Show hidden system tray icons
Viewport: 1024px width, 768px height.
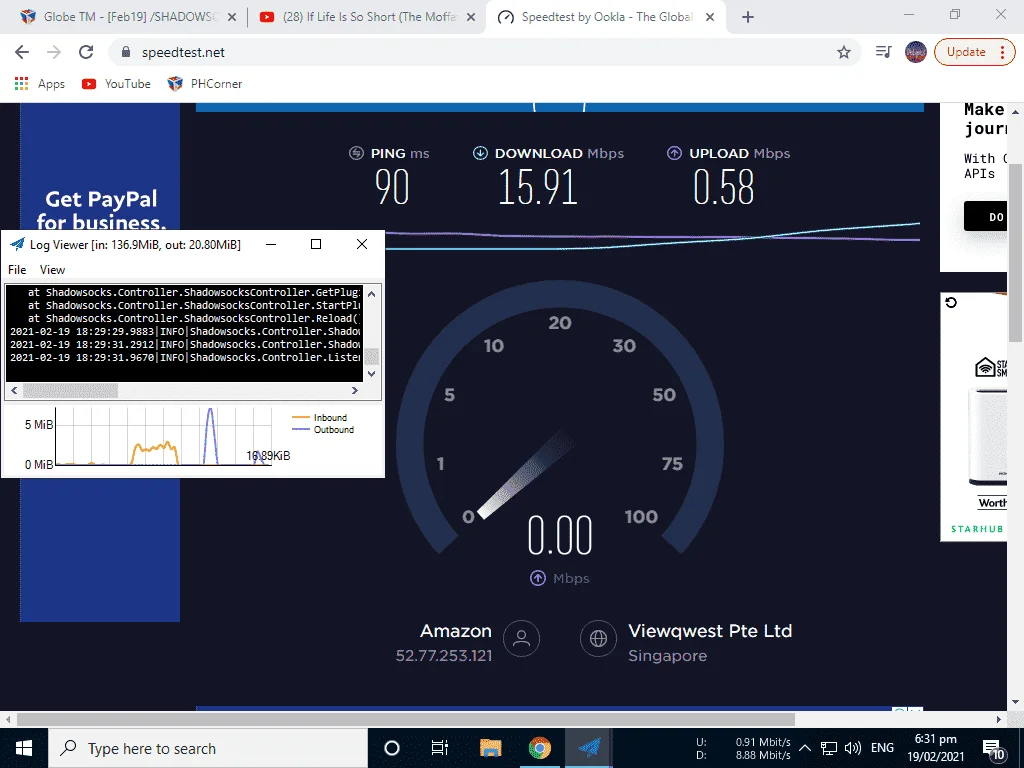pos(805,748)
